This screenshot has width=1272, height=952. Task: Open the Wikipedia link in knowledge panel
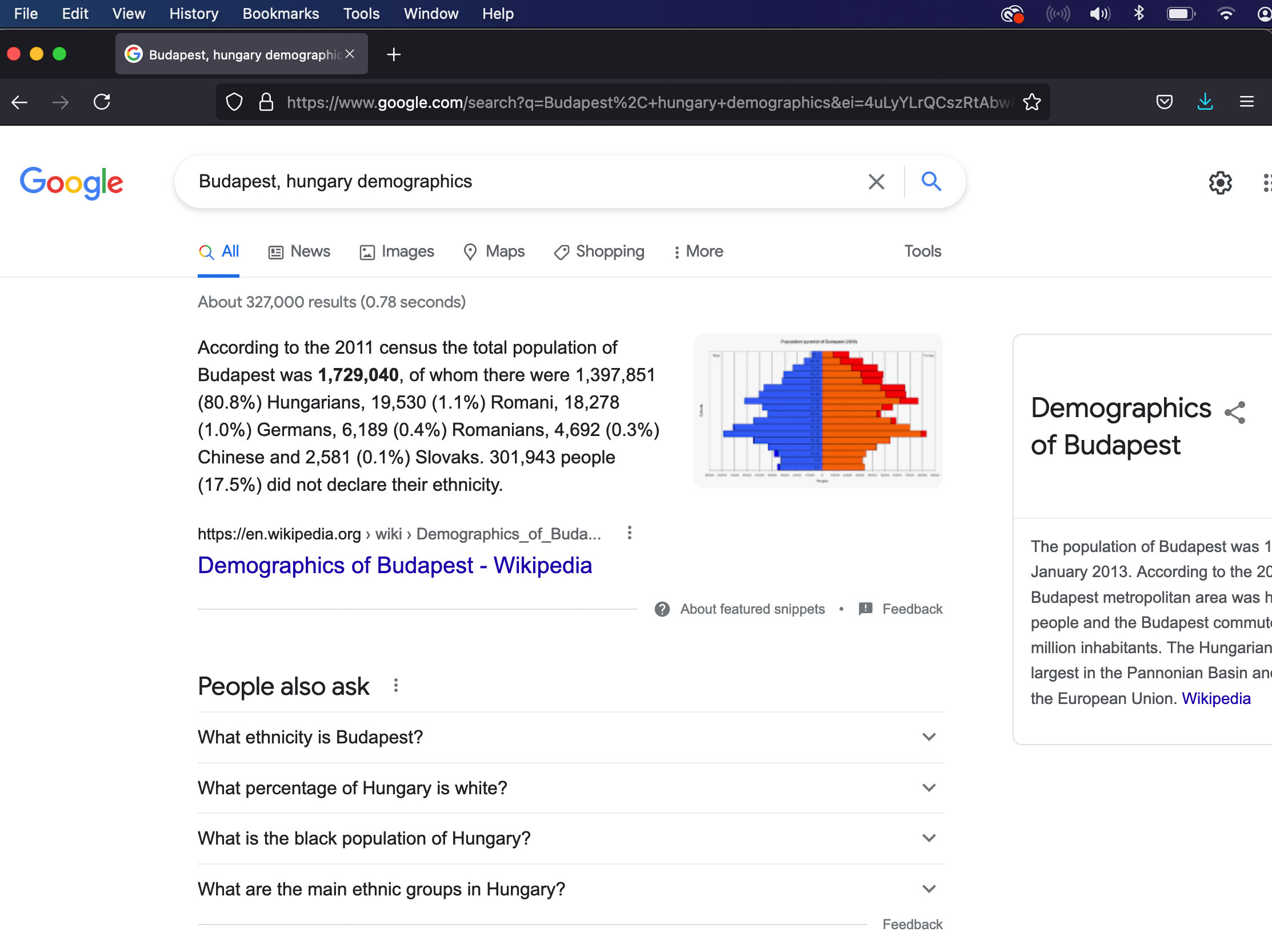[x=1215, y=698]
